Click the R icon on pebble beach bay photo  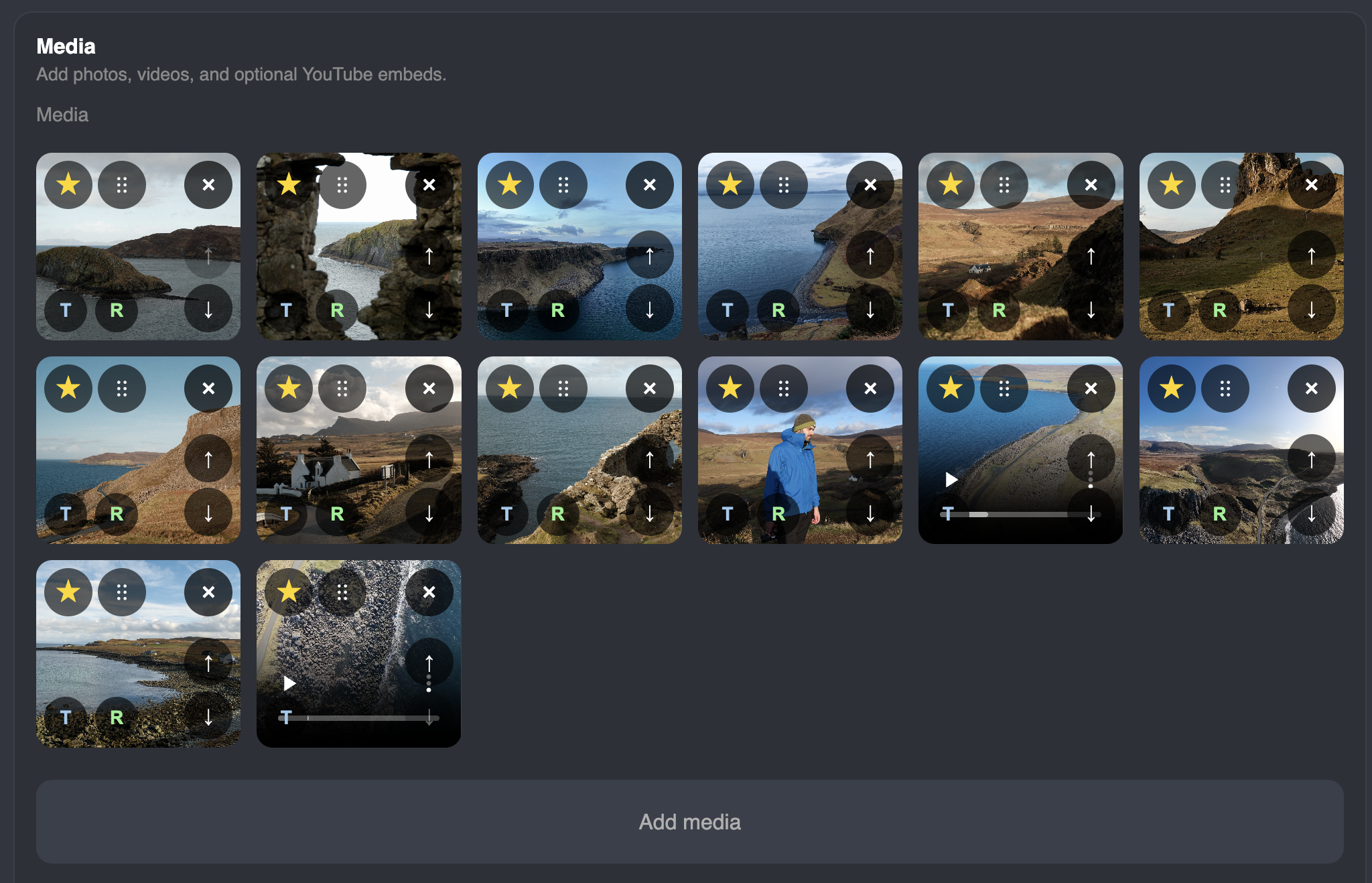pos(117,718)
